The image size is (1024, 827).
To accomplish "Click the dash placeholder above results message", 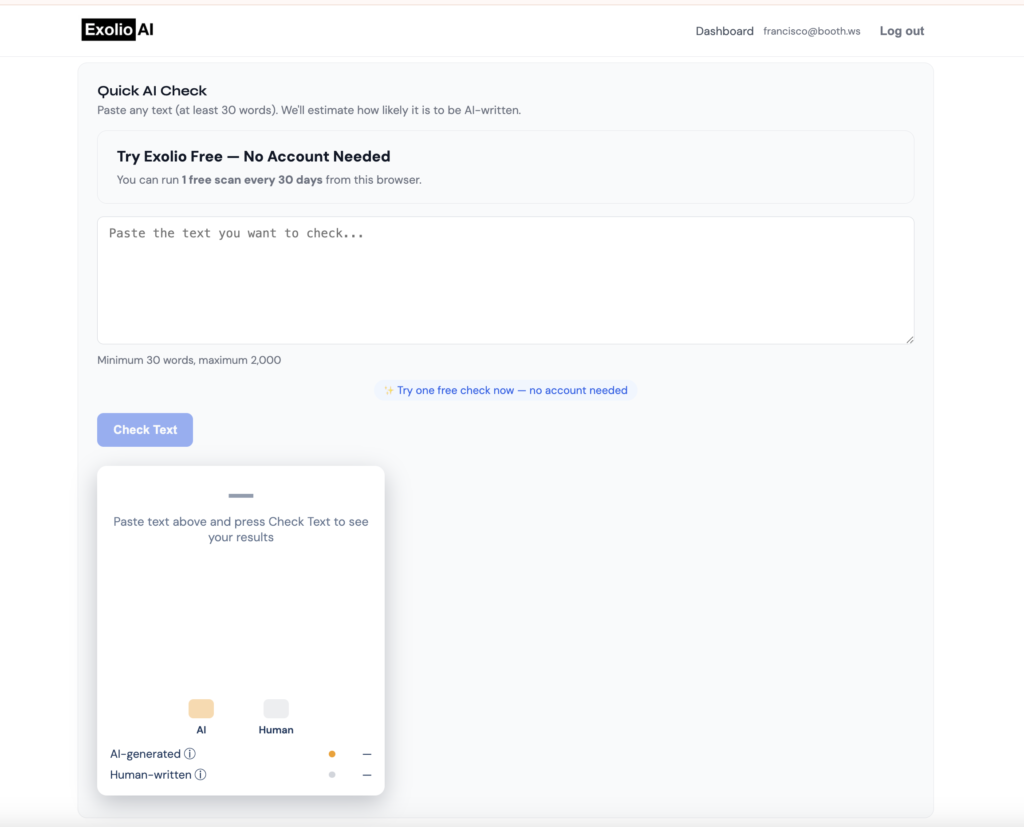I will pos(241,496).
